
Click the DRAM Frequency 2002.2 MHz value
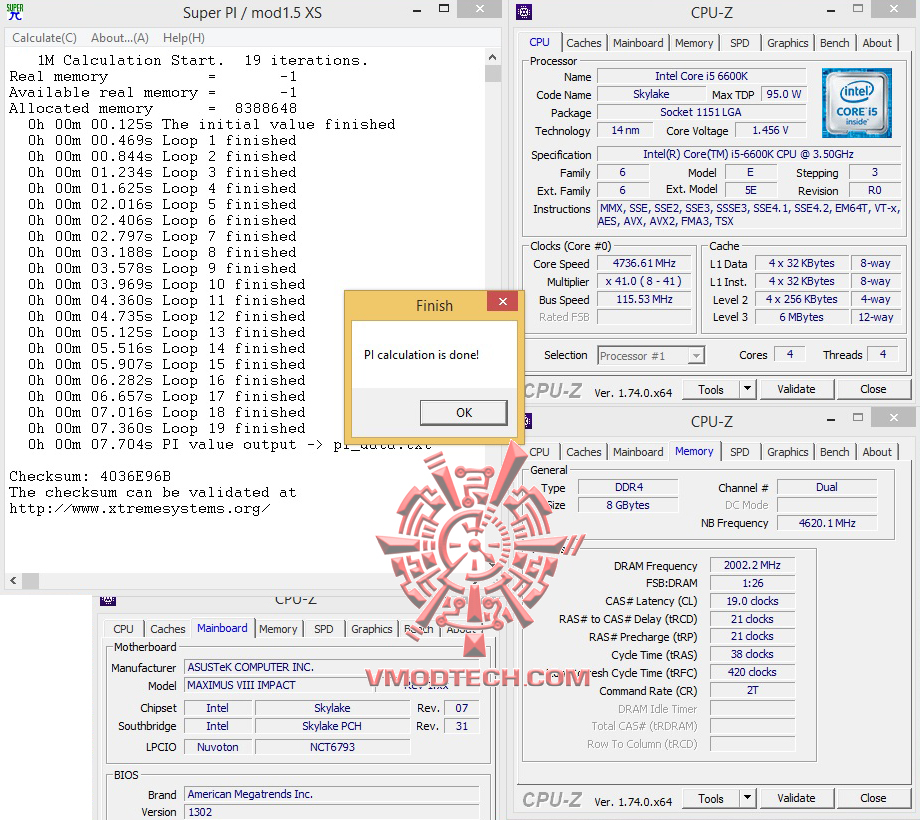752,565
